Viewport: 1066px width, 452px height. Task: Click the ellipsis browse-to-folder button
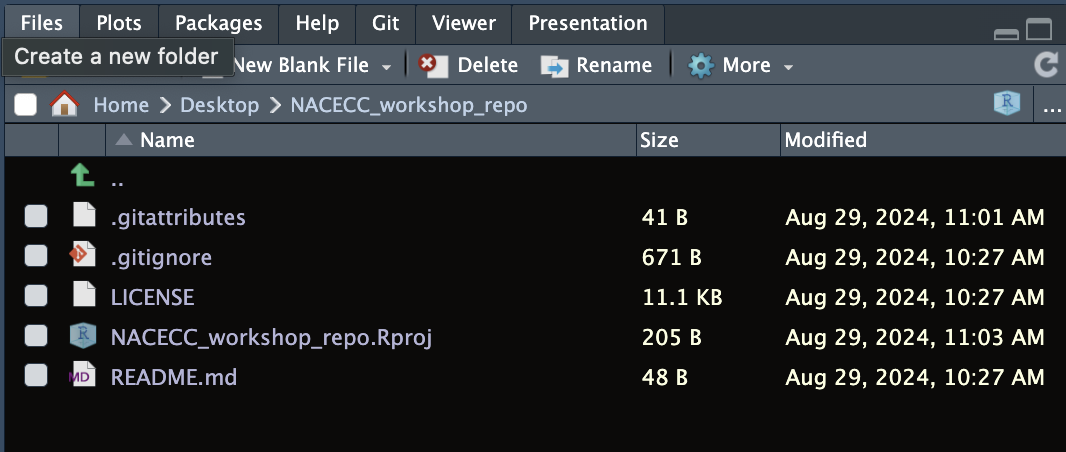click(1051, 106)
